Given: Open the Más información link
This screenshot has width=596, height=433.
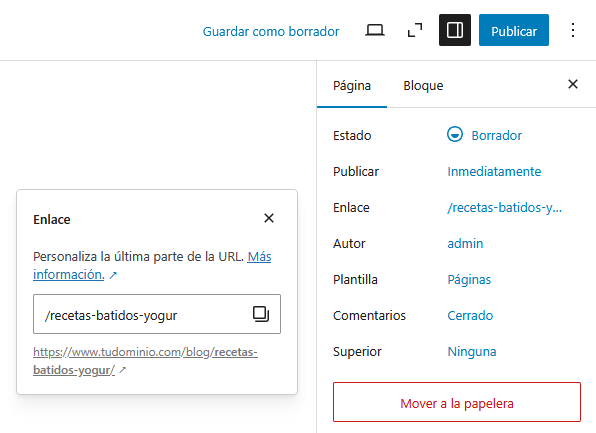Looking at the screenshot, I should click(x=152, y=266).
